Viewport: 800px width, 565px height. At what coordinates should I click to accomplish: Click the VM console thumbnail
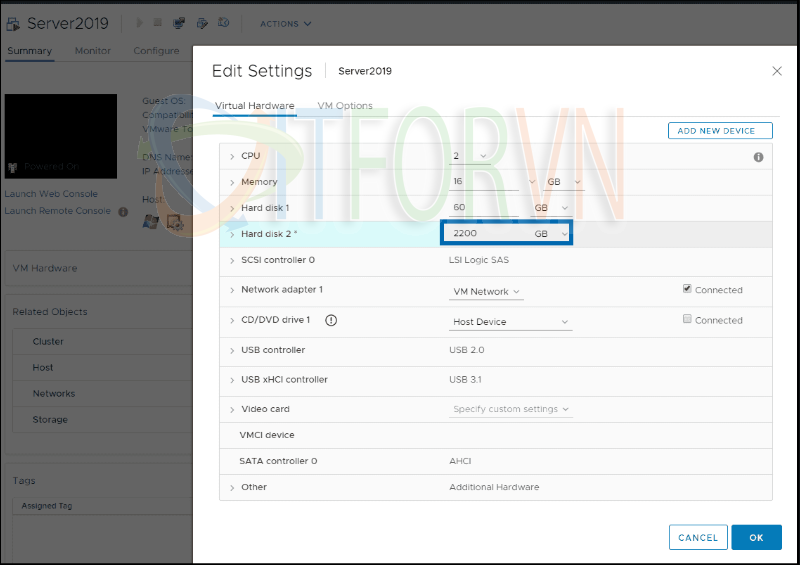[61, 136]
